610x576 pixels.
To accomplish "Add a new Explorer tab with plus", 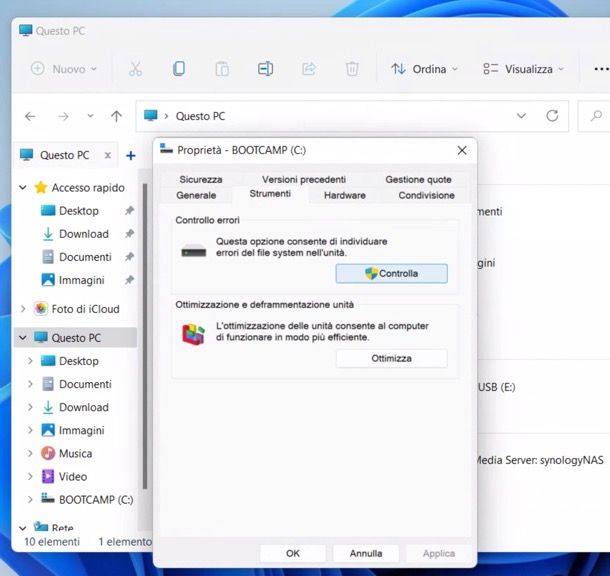I will click(x=131, y=156).
